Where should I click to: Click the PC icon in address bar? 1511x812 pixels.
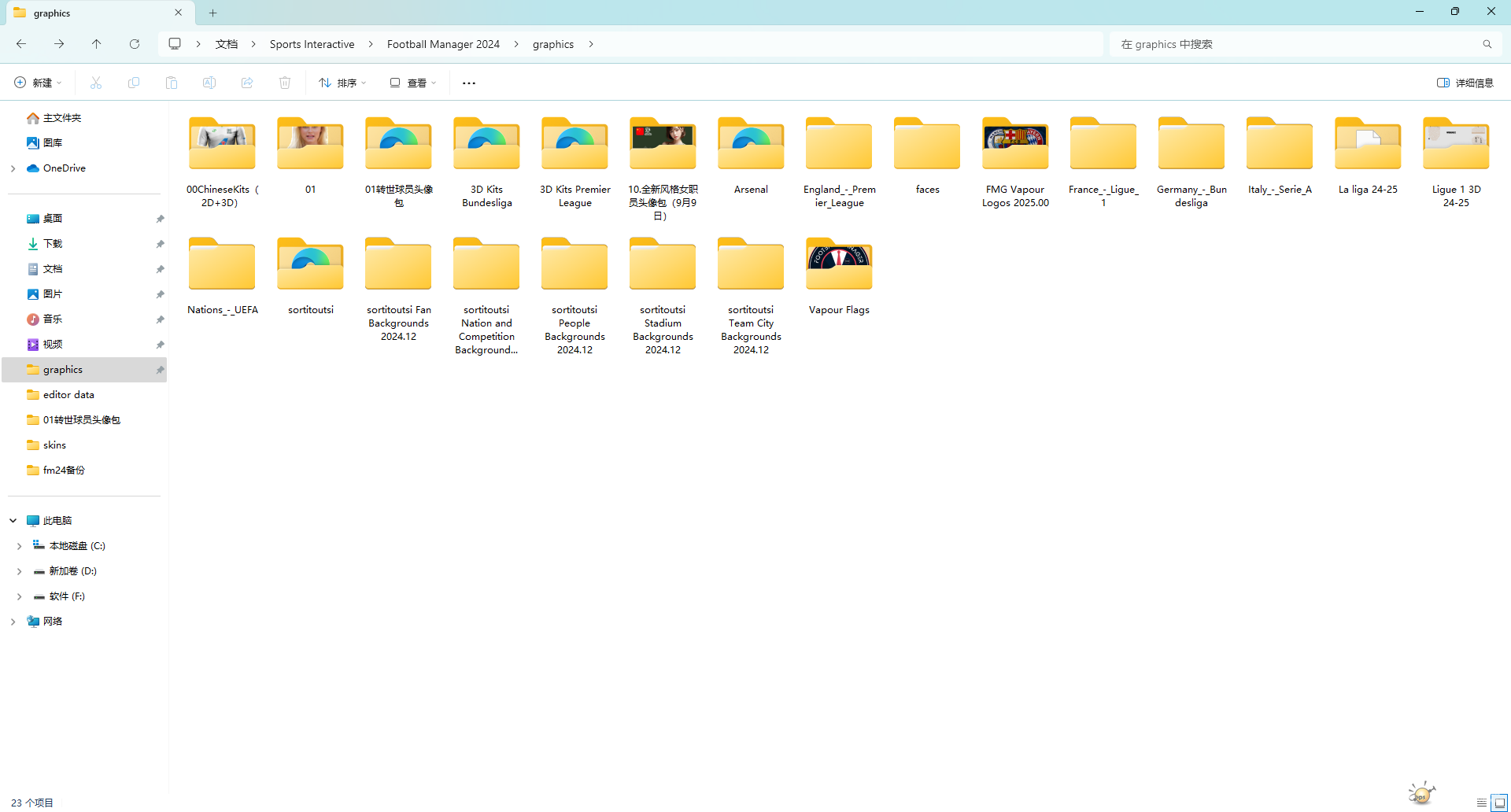coord(175,44)
